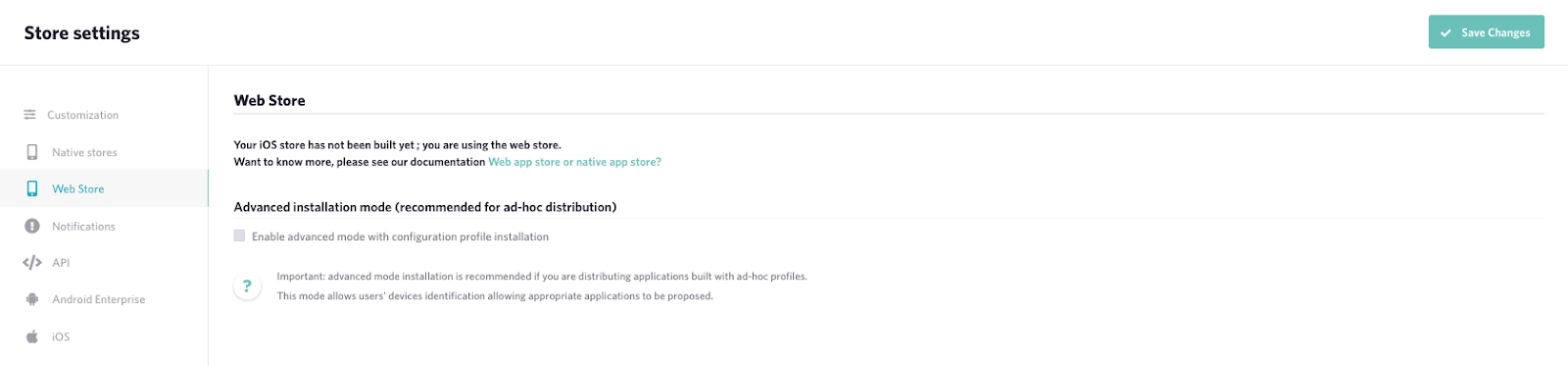Click the API code brackets icon
This screenshot has width=1568, height=366.
tap(32, 262)
